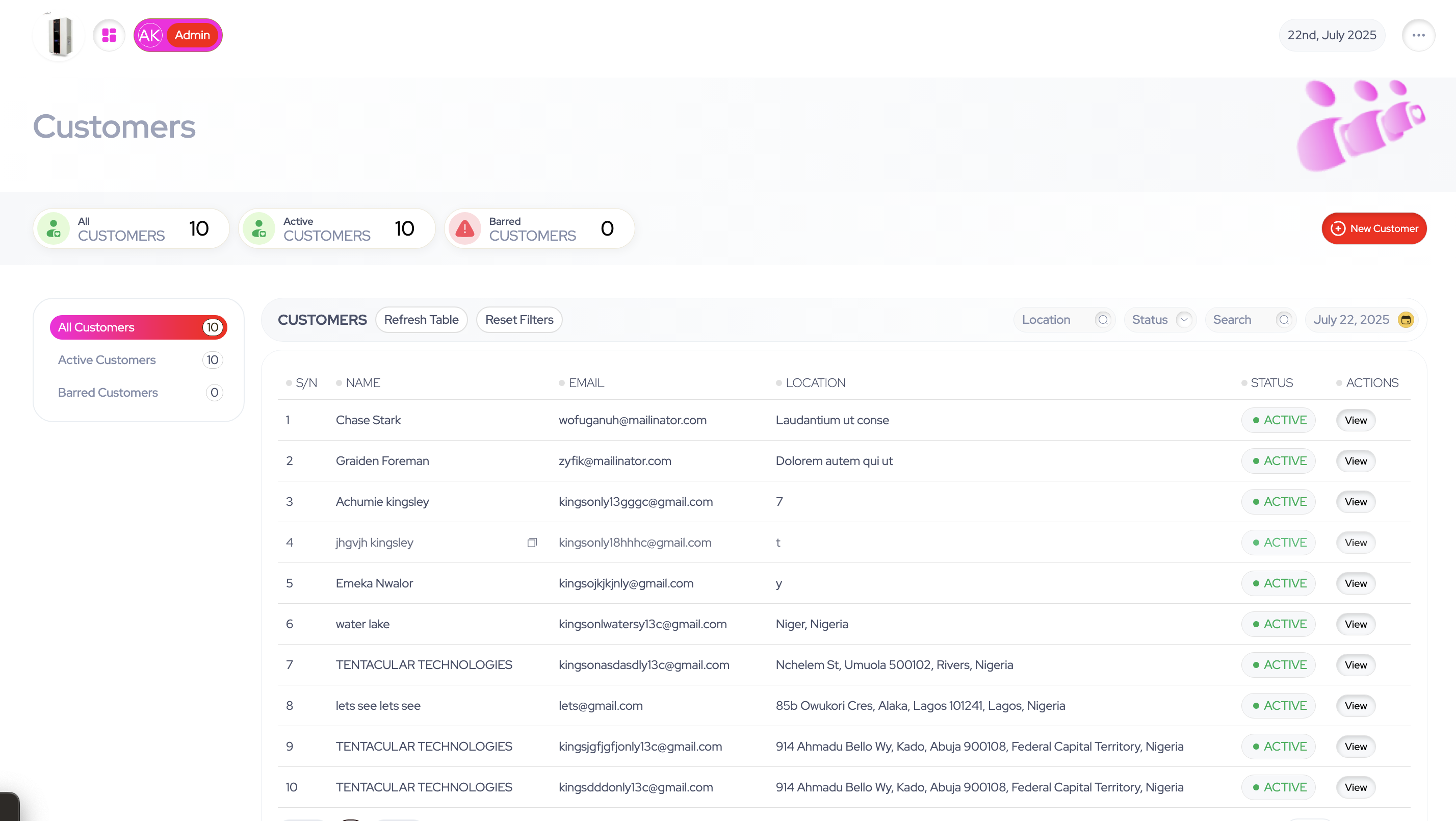The image size is (1456, 821).
Task: Click into the Location filter field
Action: pyautogui.click(x=1051, y=319)
